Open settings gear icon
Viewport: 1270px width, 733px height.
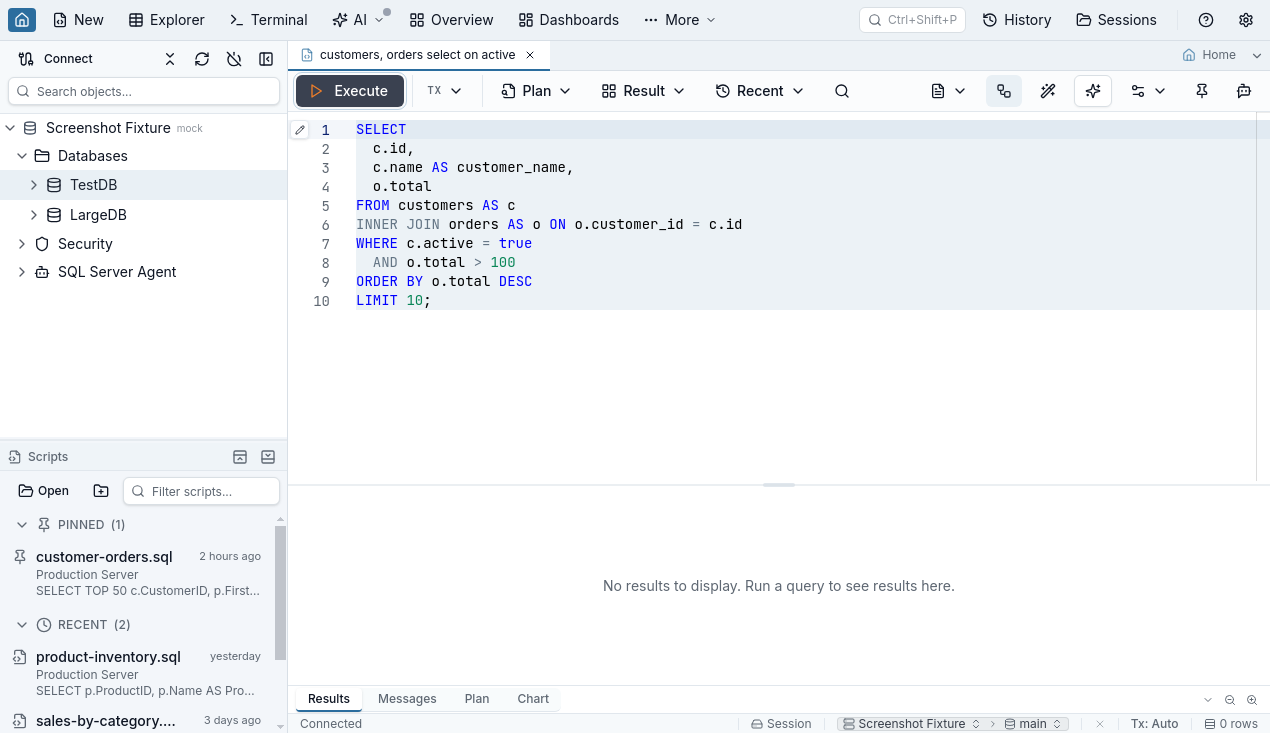[x=1246, y=20]
